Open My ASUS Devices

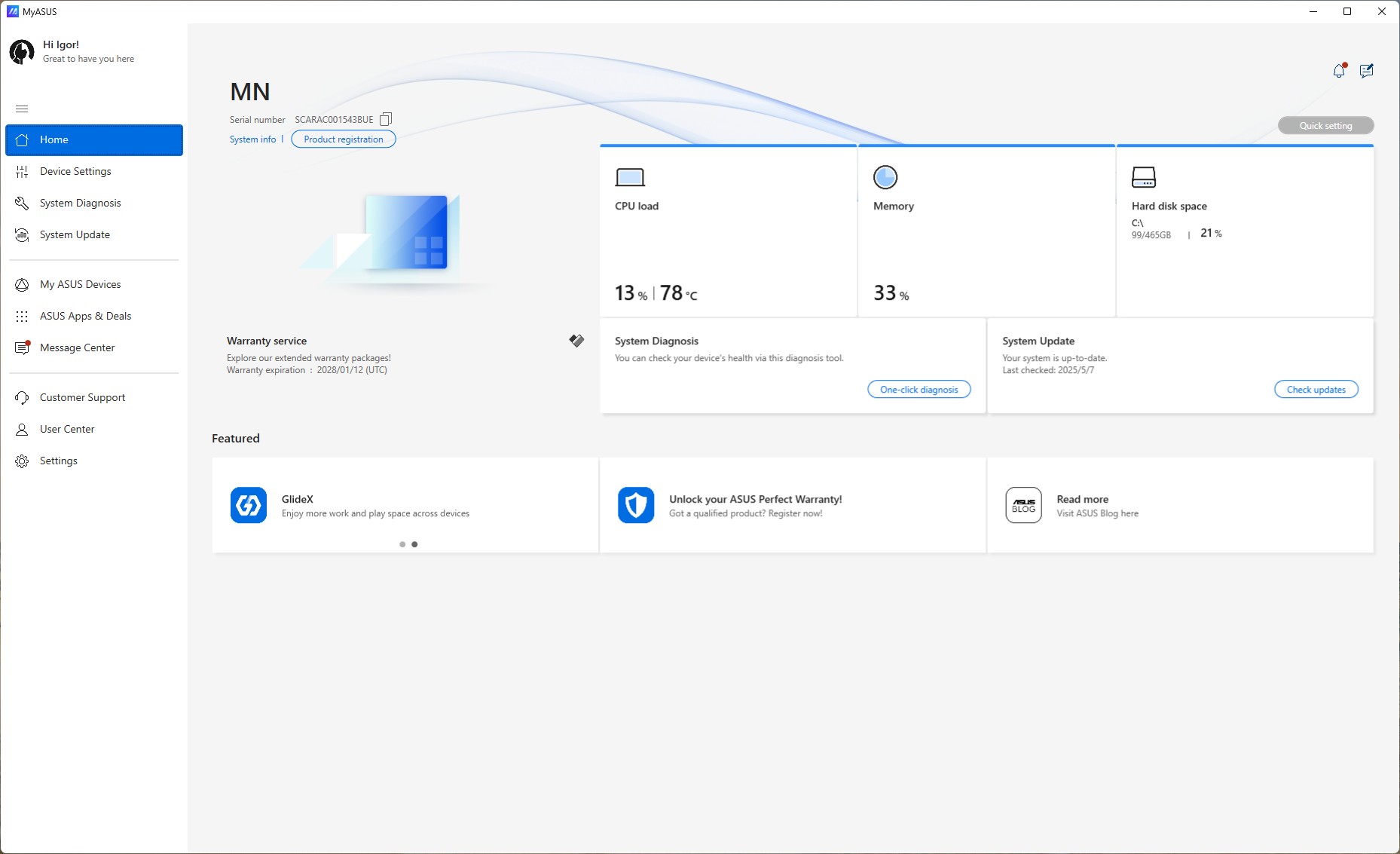[x=94, y=285]
